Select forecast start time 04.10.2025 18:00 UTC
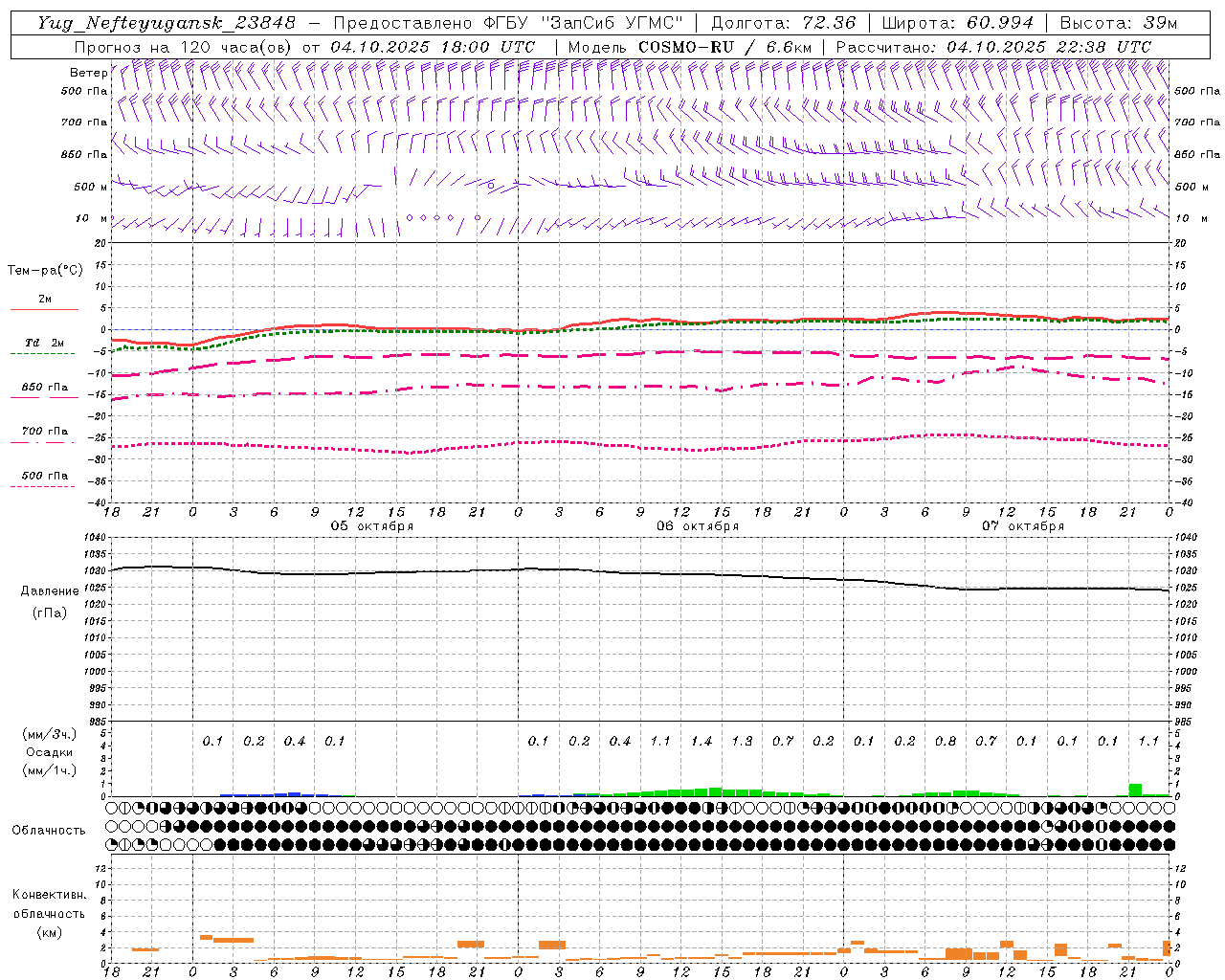 pos(433,47)
